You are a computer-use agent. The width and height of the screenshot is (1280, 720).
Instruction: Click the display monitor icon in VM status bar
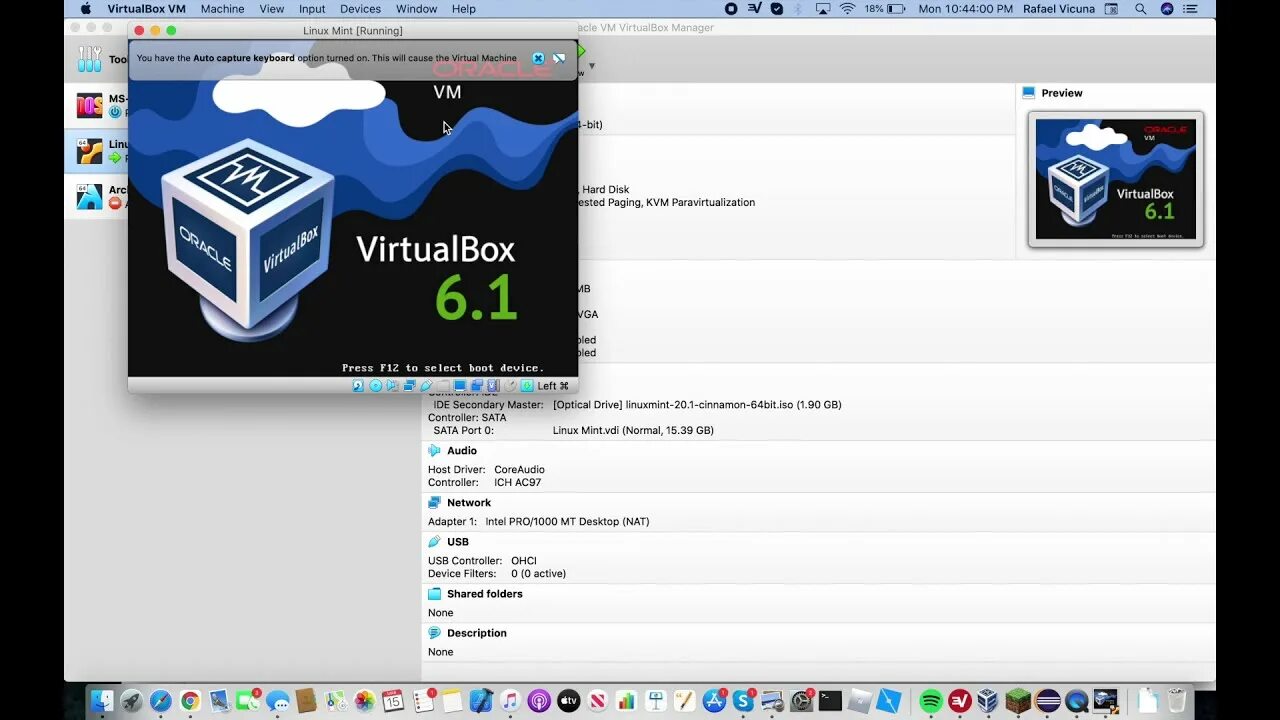click(x=460, y=385)
